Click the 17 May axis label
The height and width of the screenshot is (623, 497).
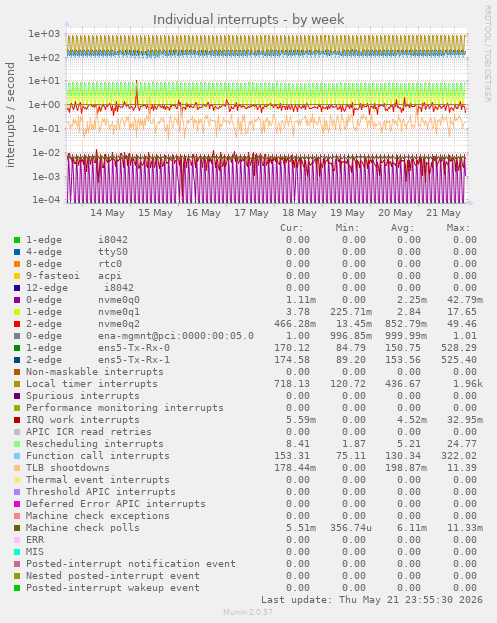click(x=251, y=213)
